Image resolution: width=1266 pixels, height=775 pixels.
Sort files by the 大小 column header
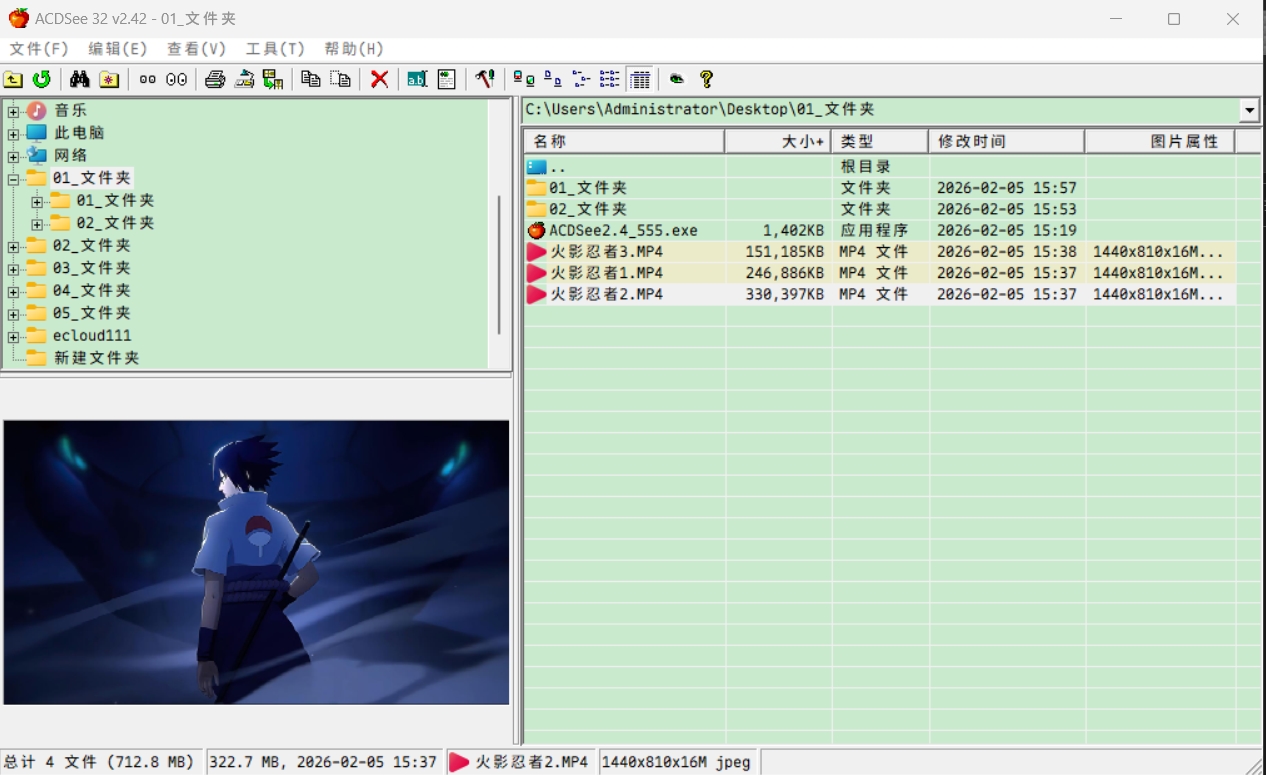coord(778,142)
